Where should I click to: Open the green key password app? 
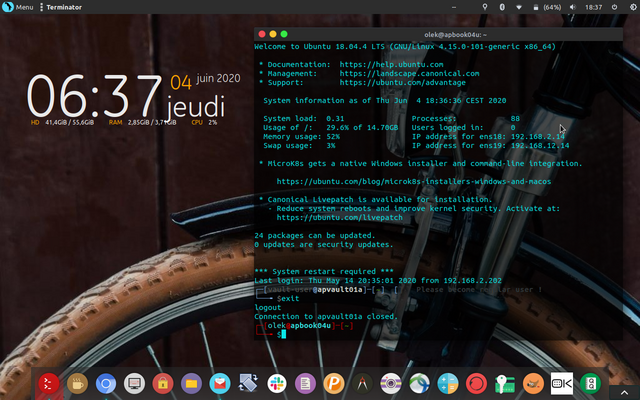(505, 384)
